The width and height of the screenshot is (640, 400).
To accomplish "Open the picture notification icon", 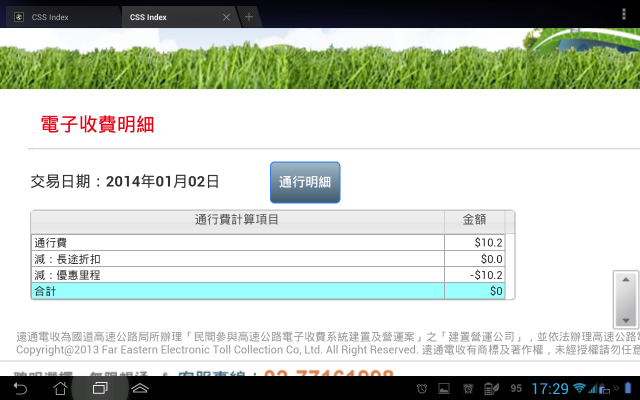I will click(x=444, y=389).
